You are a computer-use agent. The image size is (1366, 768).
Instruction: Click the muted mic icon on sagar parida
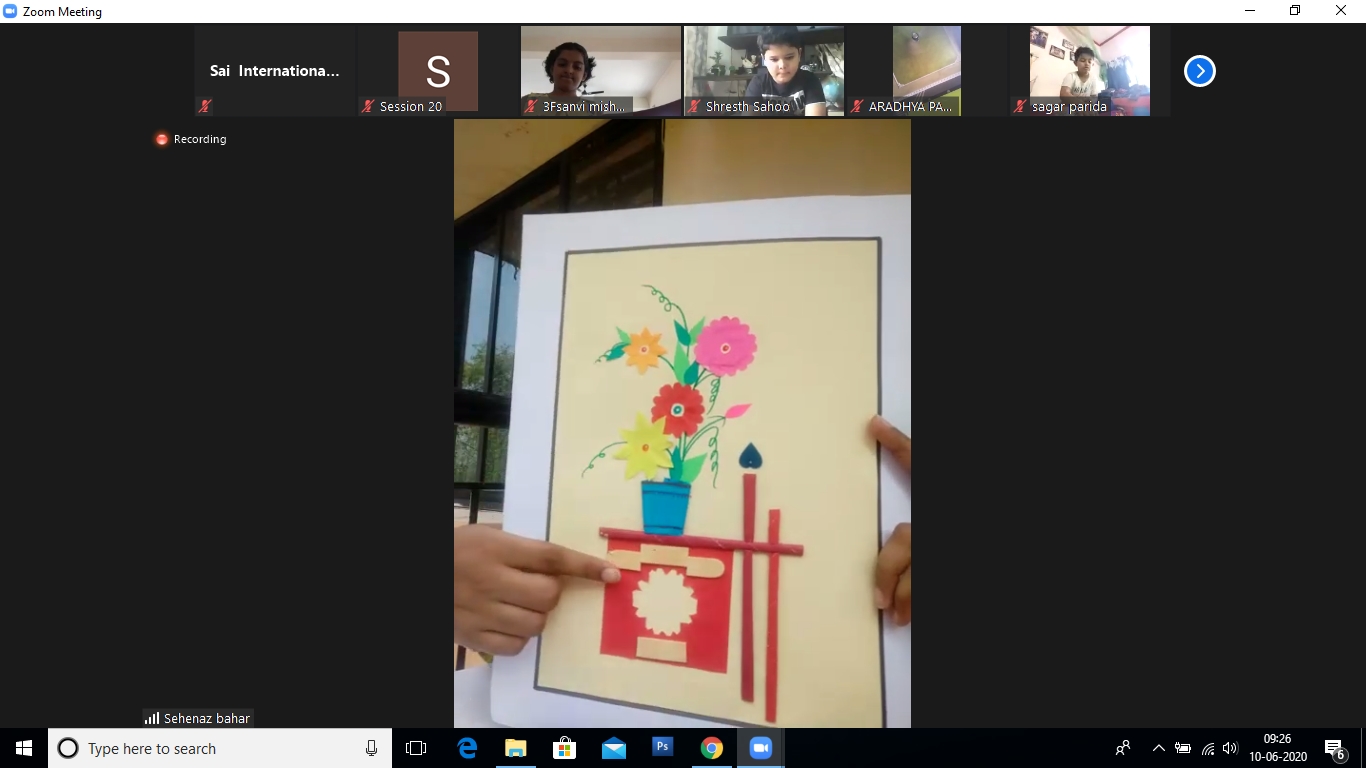[1020, 106]
